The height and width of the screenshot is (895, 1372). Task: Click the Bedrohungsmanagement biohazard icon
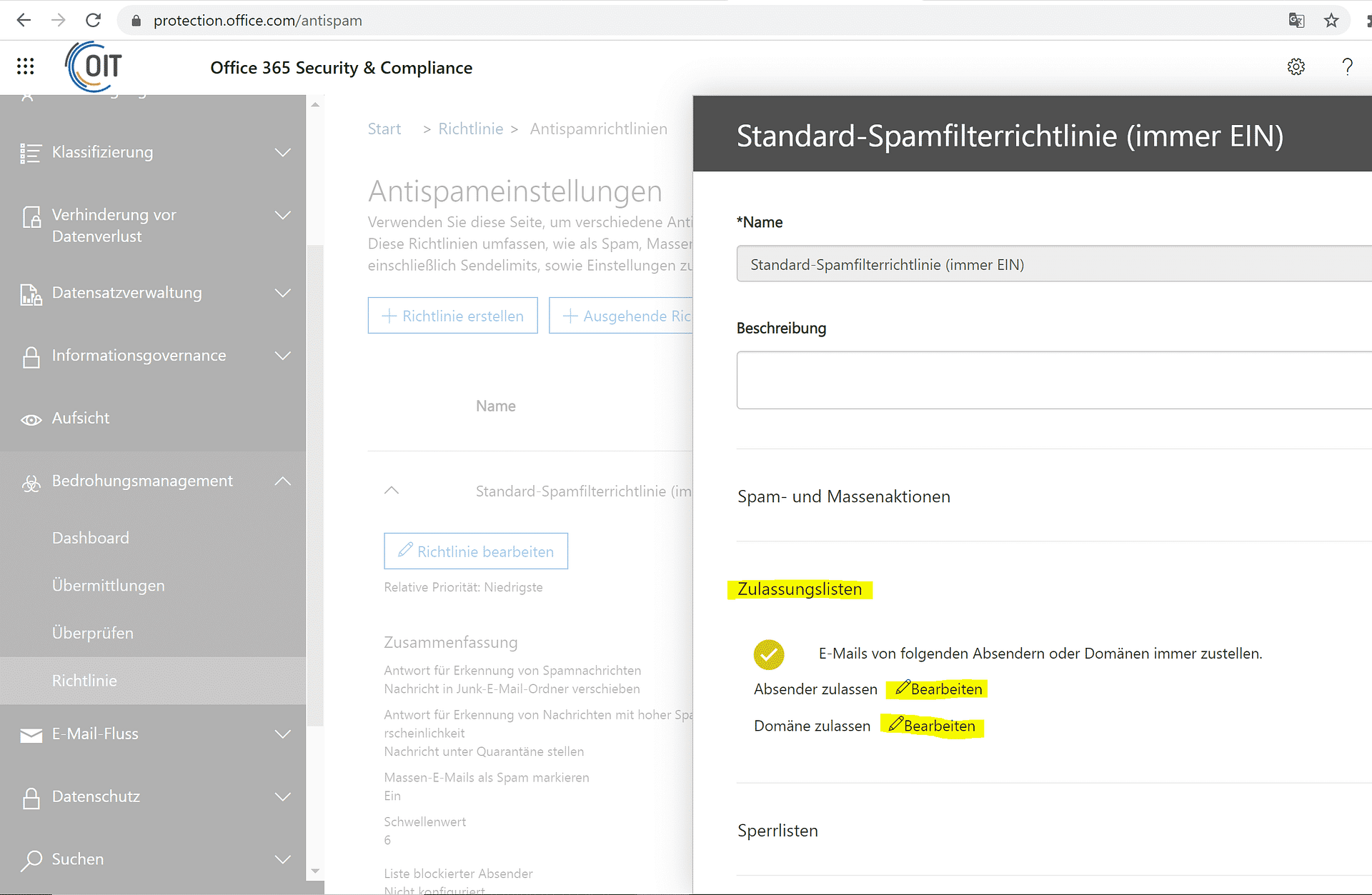(x=31, y=484)
